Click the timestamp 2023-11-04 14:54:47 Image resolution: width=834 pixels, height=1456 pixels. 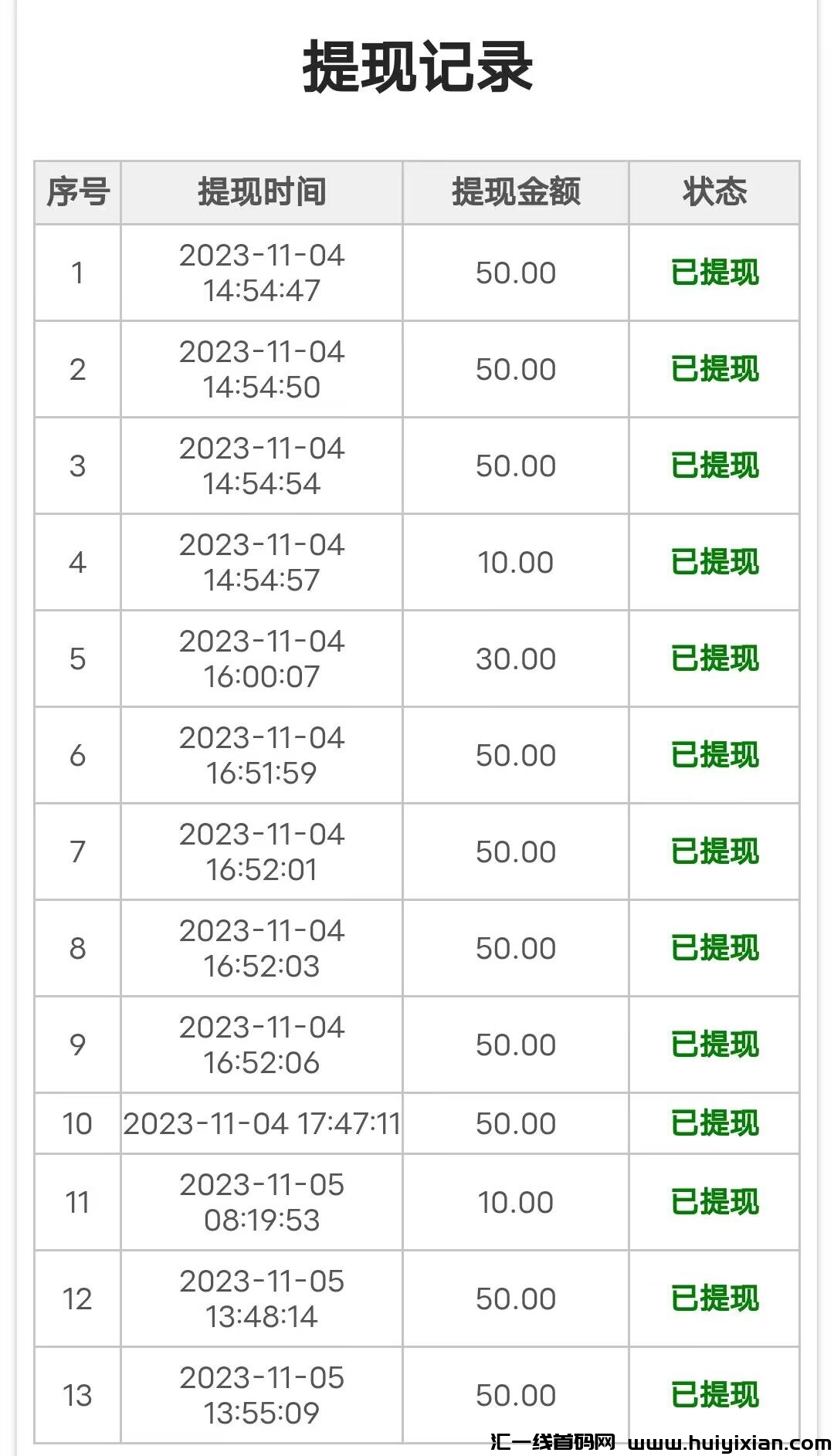(x=262, y=273)
